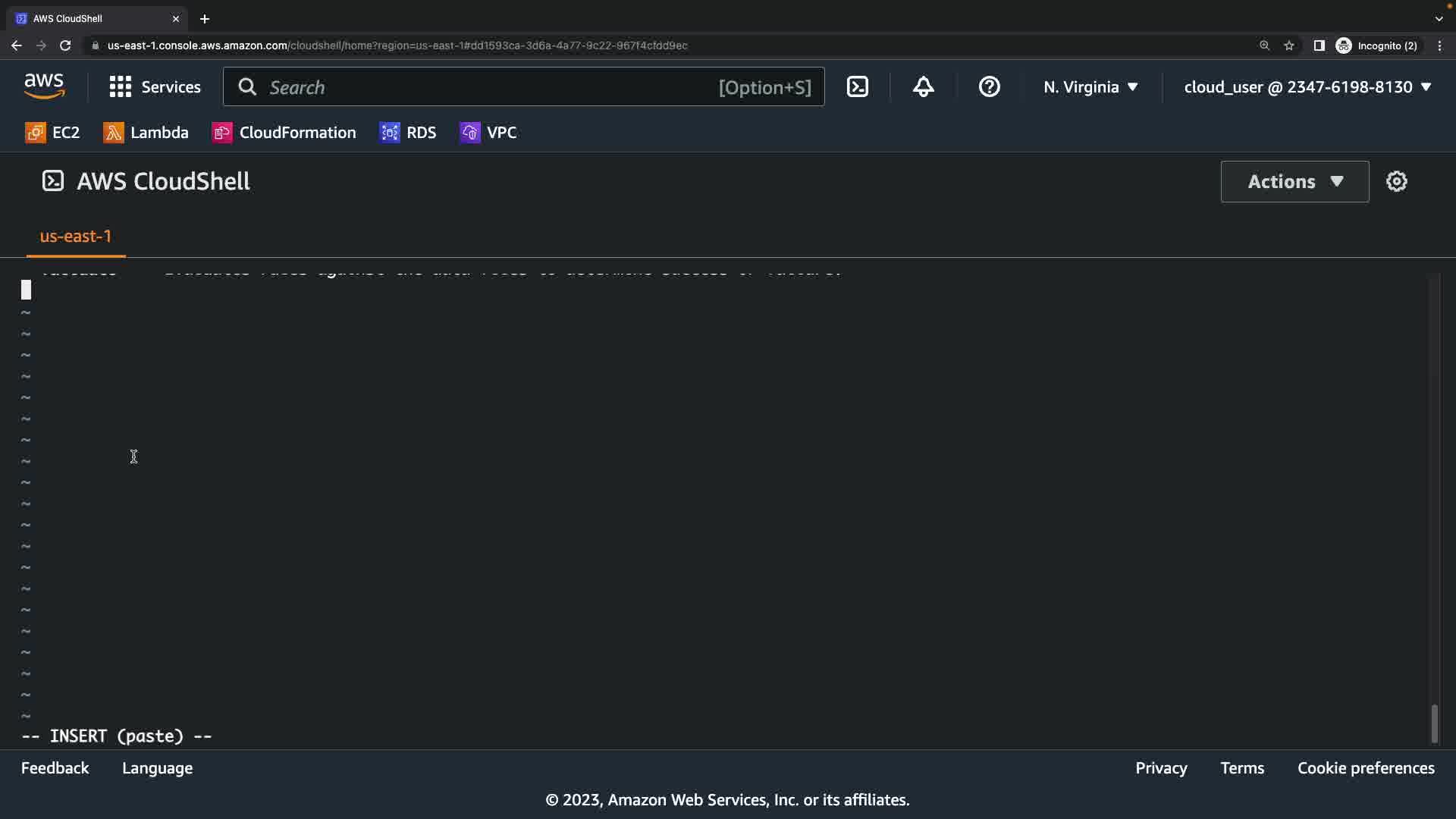
Task: Open the EC2 shortcut
Action: pos(52,133)
